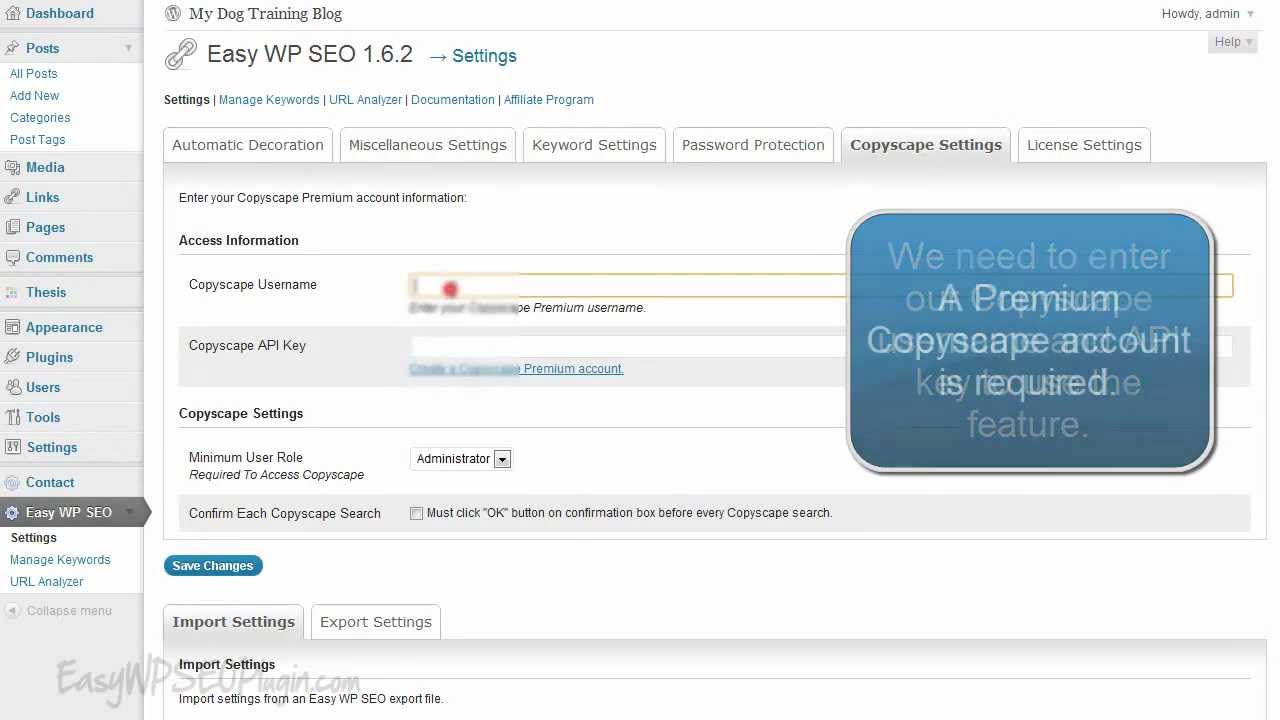Click the Dashboard home icon

click(12, 13)
